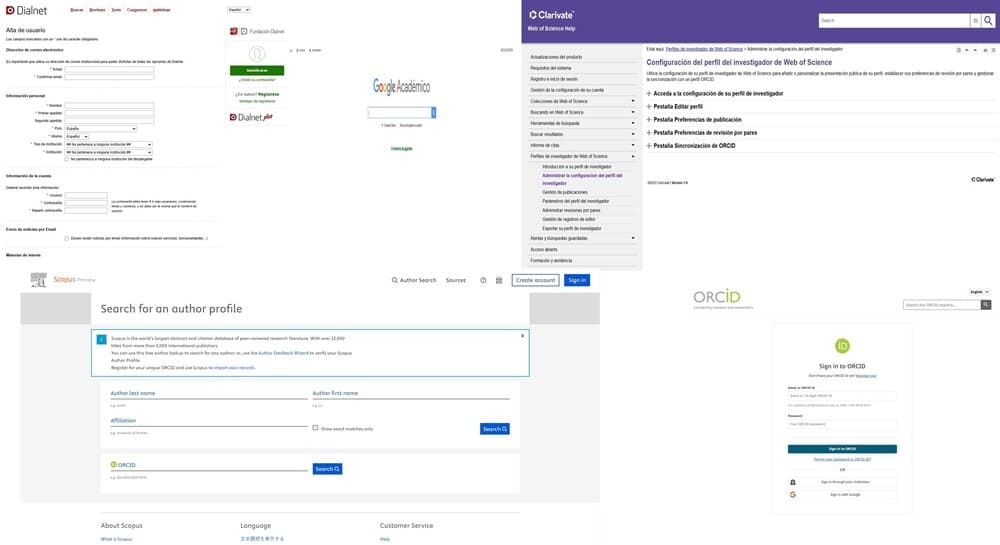The image size is (1000, 545).
Task: Click the Scopus logo
Action: pyautogui.click(x=63, y=280)
